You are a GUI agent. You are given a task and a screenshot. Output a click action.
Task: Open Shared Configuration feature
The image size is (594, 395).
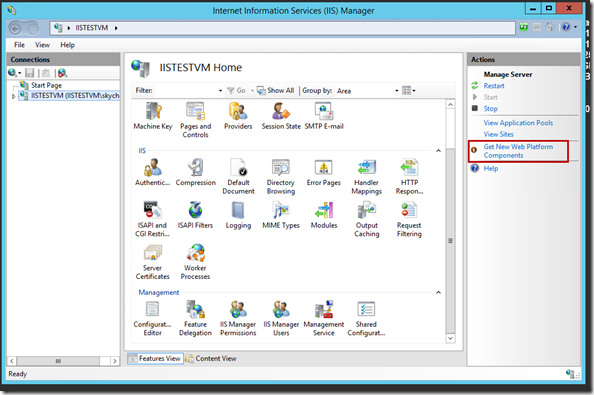pos(366,318)
